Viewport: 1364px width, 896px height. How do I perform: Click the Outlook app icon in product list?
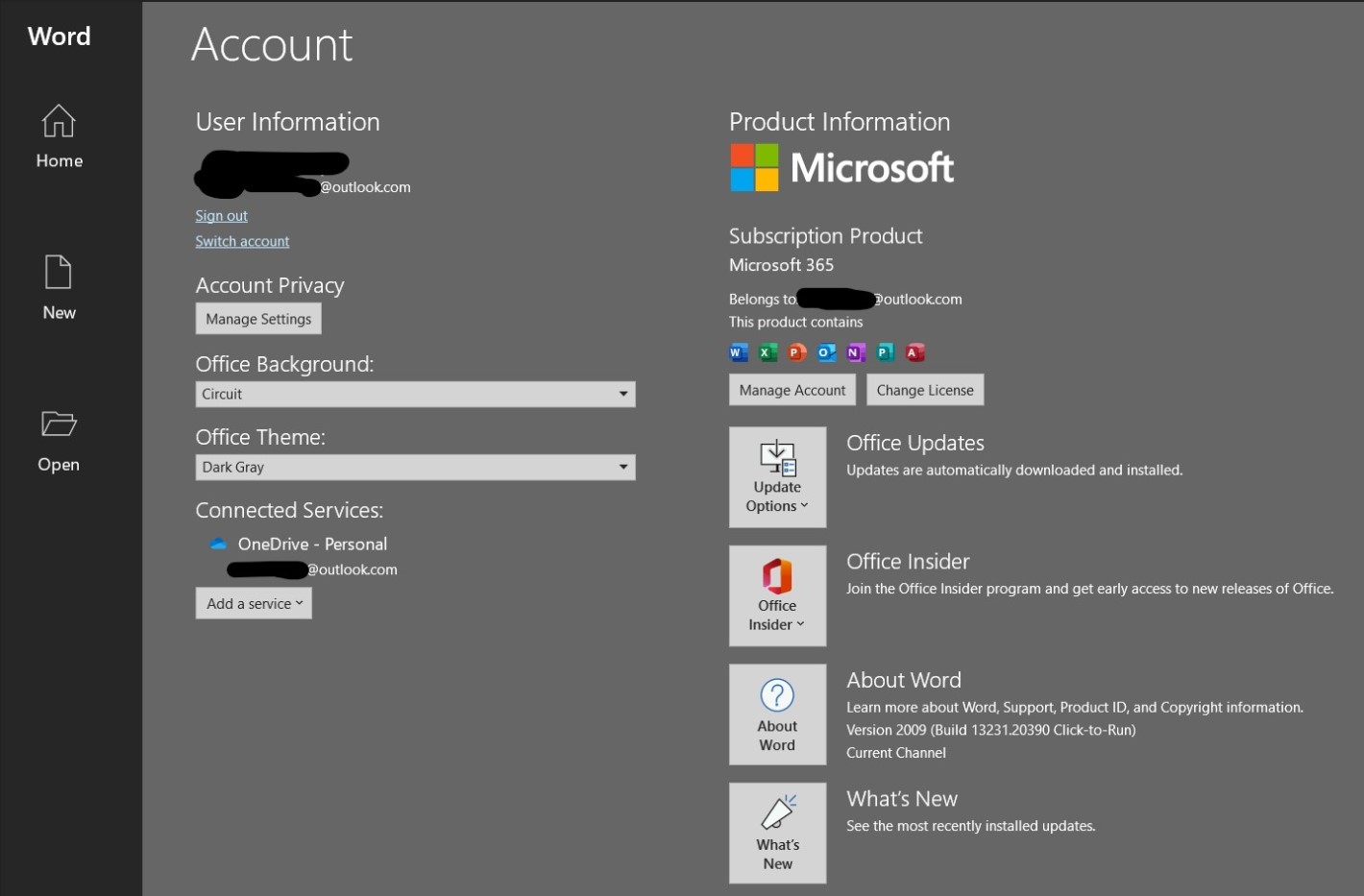coord(826,352)
